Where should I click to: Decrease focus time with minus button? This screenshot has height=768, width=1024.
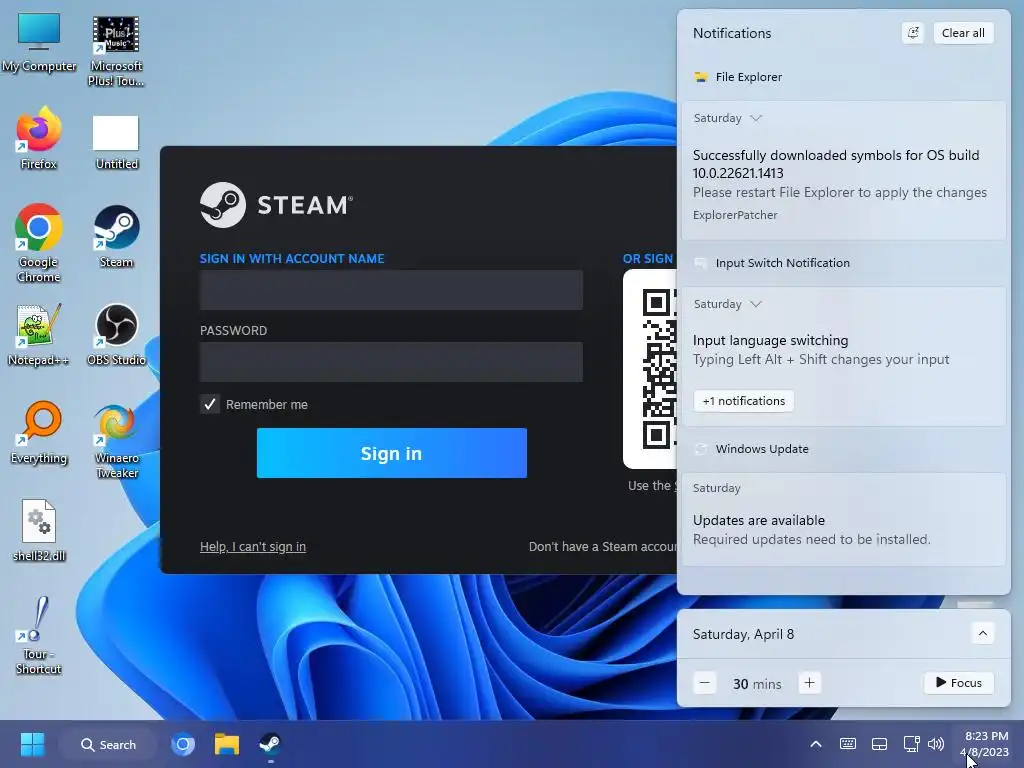click(705, 683)
